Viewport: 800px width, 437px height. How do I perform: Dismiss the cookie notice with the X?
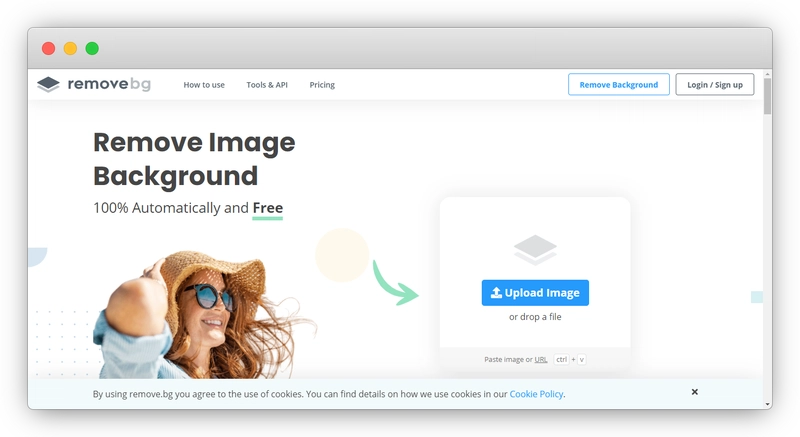coord(694,392)
